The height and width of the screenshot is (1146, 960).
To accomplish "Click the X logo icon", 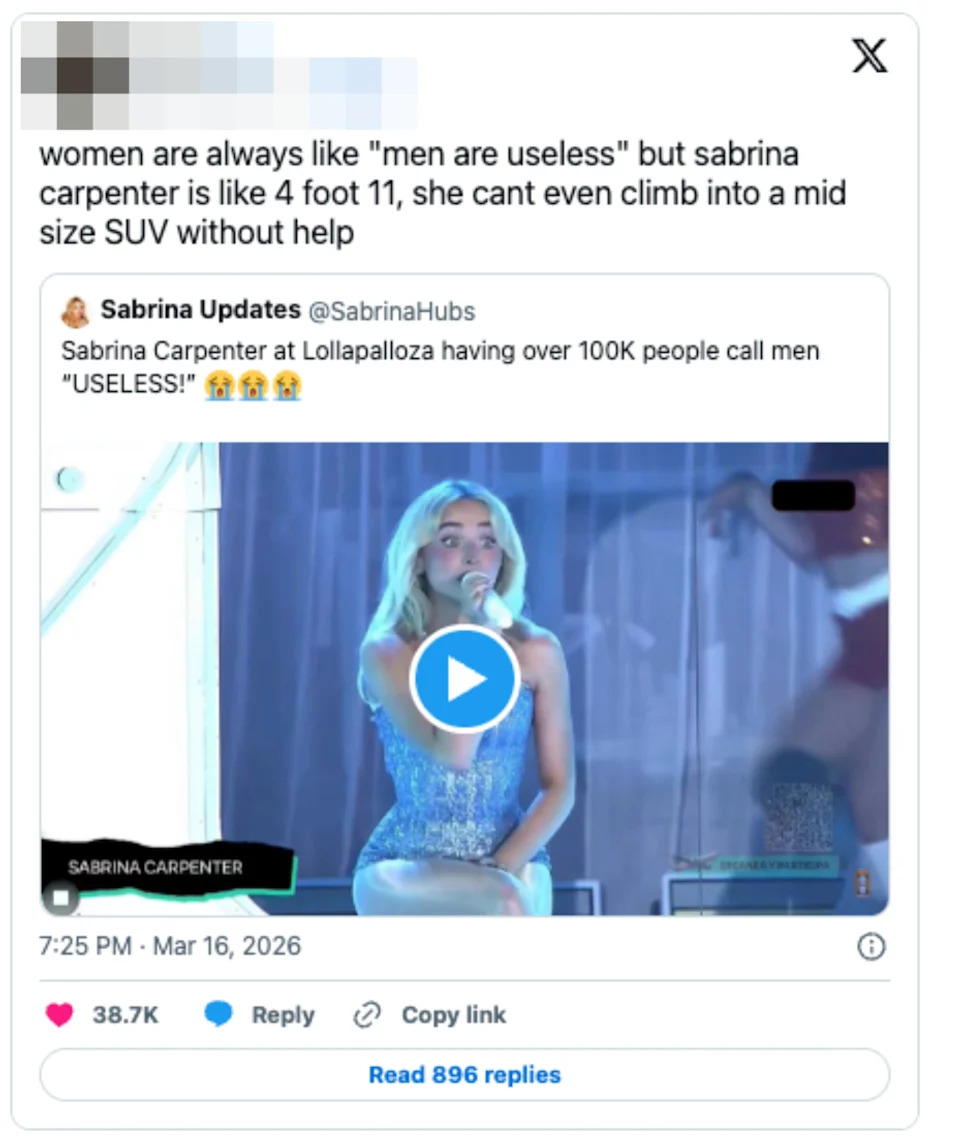I will pos(869,57).
